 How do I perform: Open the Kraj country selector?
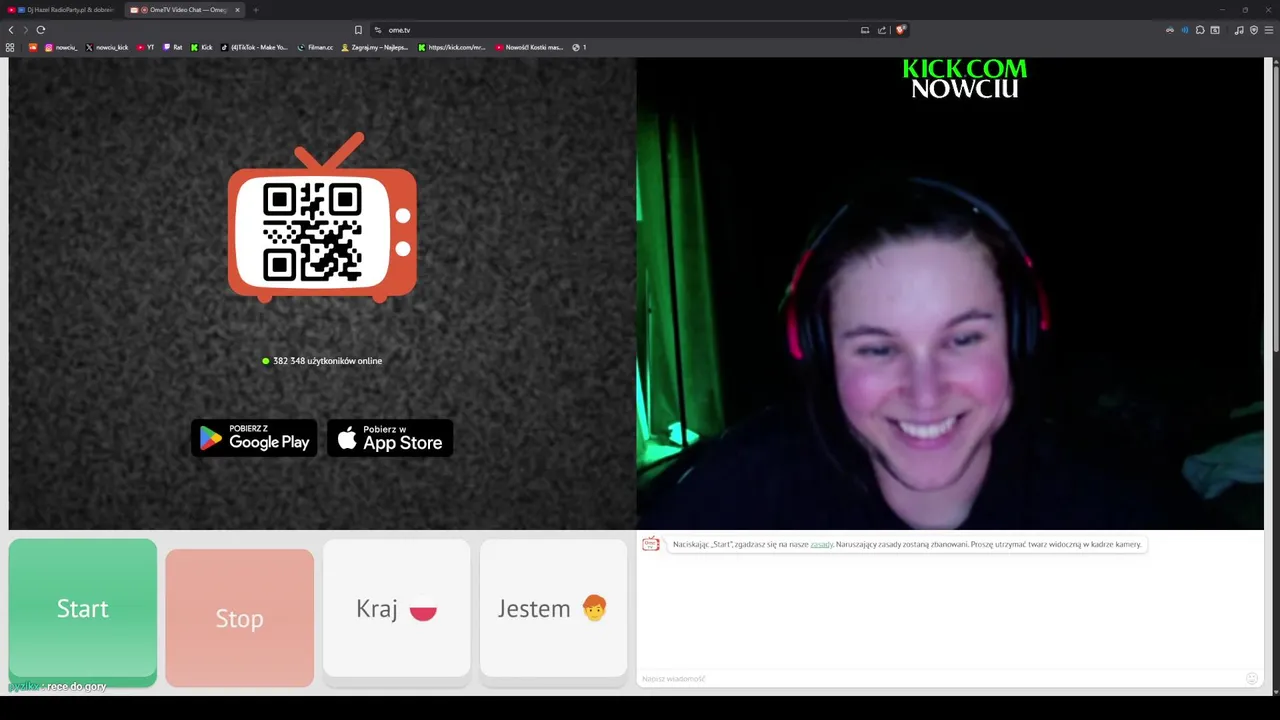397,609
